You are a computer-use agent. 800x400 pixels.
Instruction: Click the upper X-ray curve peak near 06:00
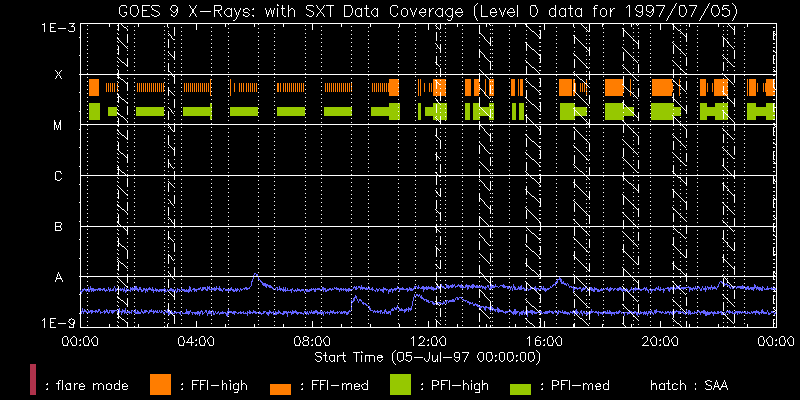255,275
